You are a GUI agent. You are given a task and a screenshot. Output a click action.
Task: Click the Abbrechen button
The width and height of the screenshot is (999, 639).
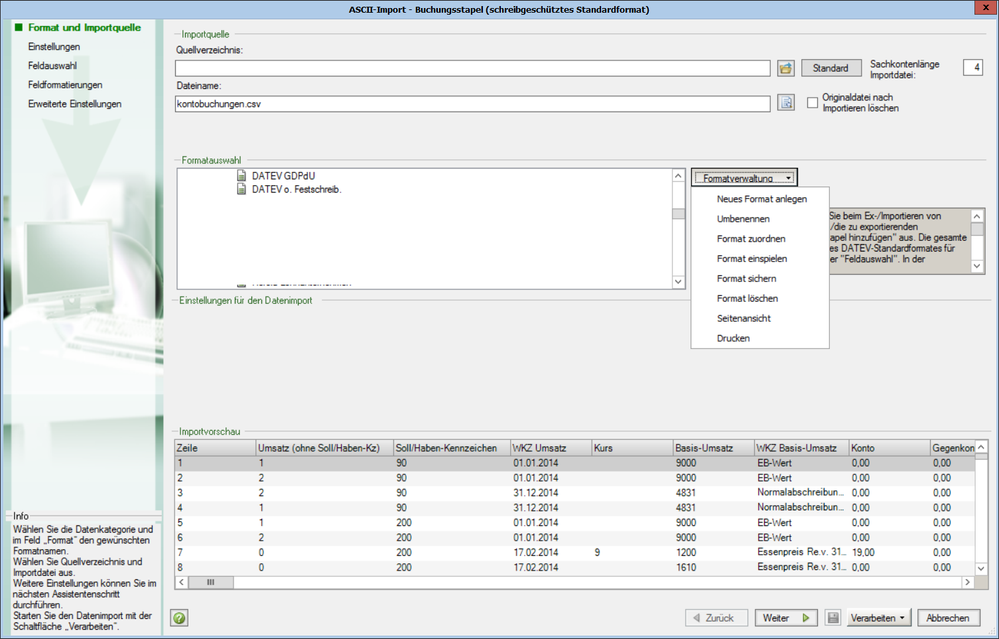tap(947, 618)
